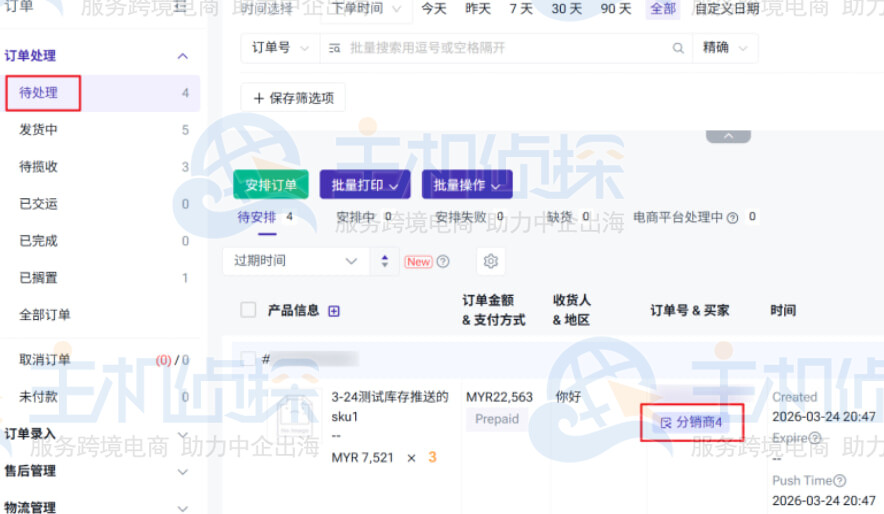Screen dimensions: 884x514
Task: Click the search magnifier icon
Action: pyautogui.click(x=678, y=48)
